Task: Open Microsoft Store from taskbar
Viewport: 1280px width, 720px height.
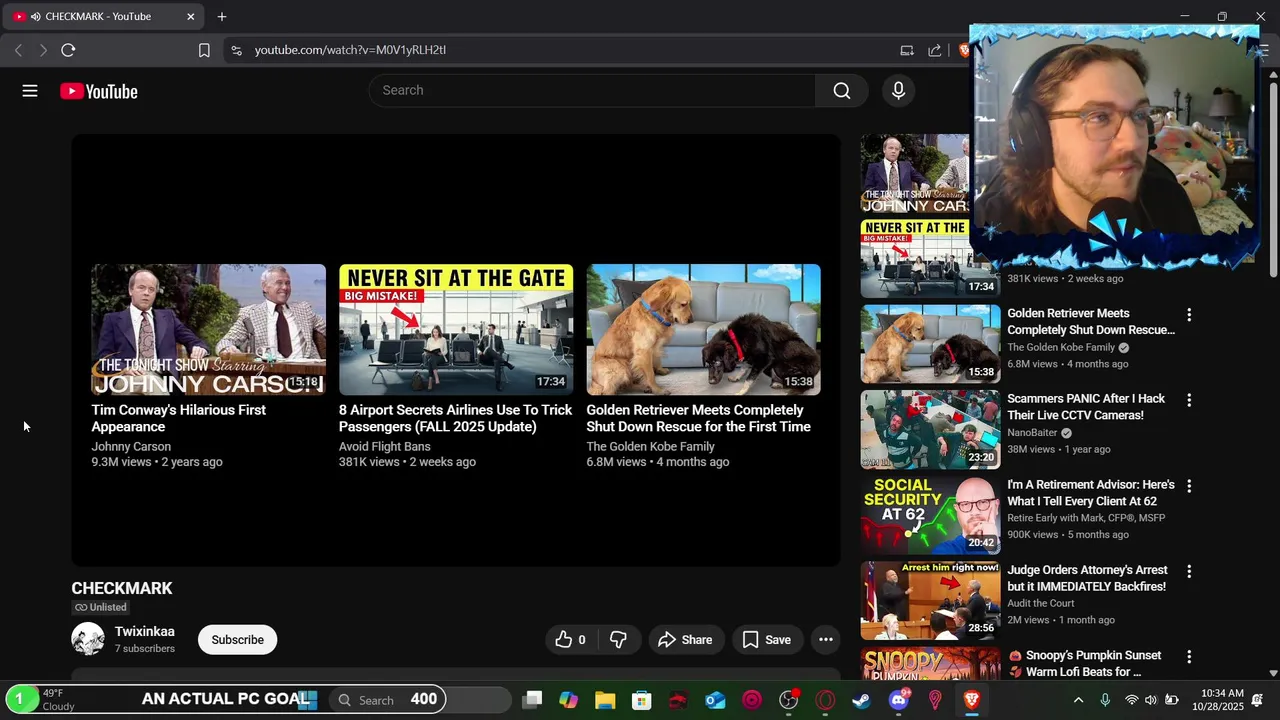Action: (x=642, y=700)
